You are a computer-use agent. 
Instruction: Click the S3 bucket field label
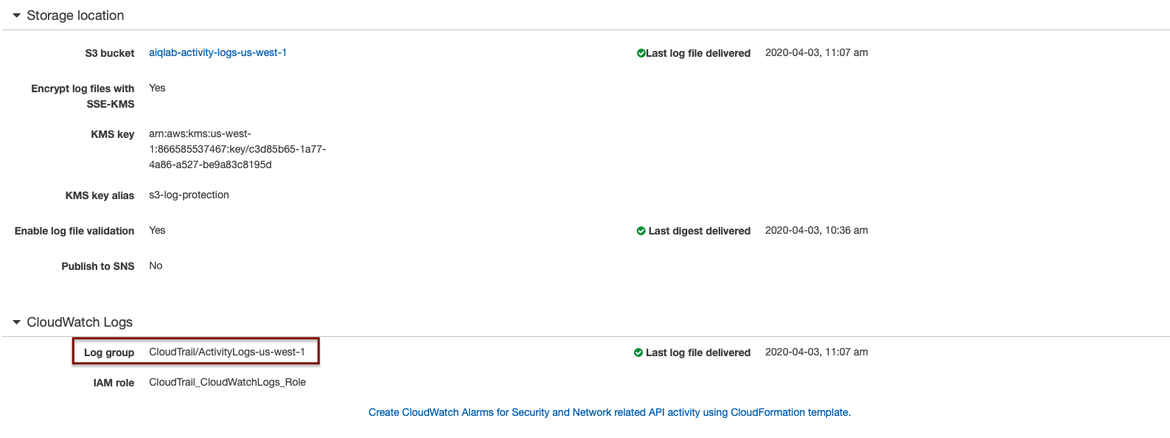click(x=109, y=53)
